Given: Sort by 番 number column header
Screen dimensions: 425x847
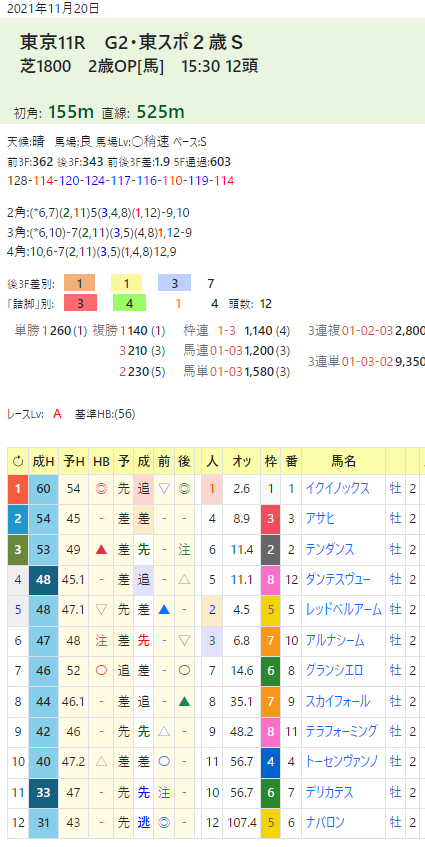Looking at the screenshot, I should point(291,461).
